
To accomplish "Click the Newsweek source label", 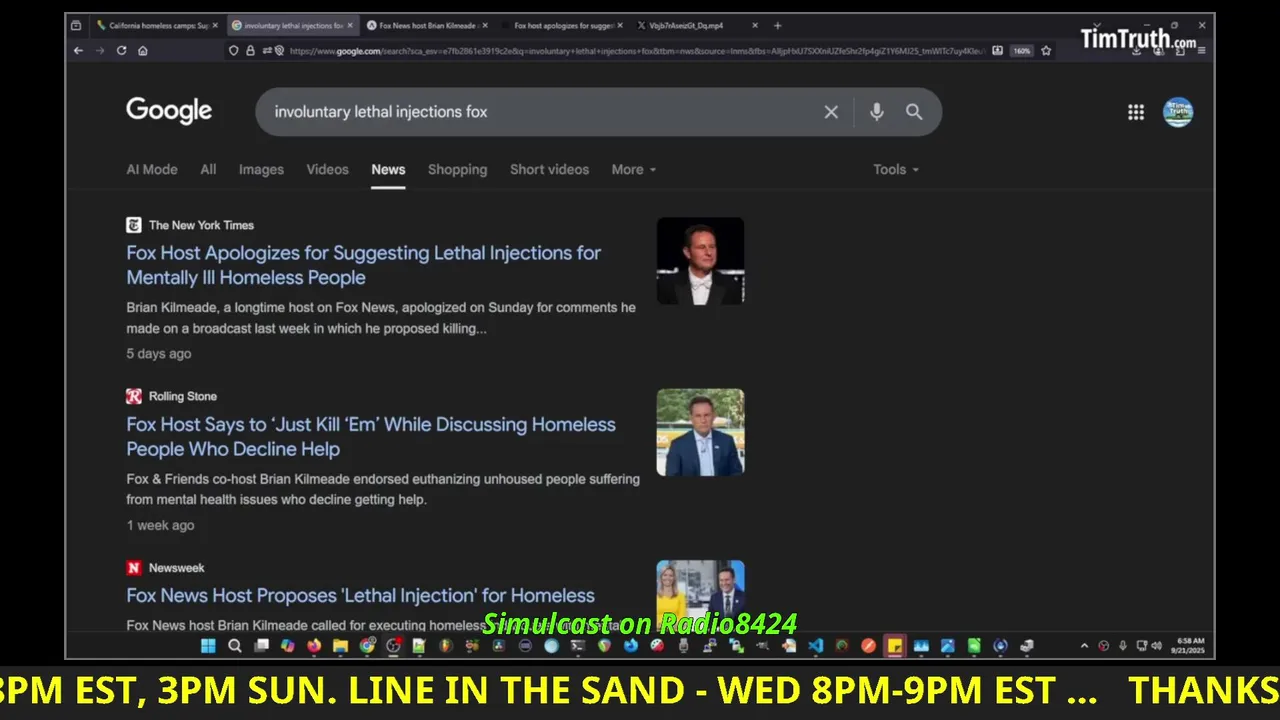I will pos(176,567).
